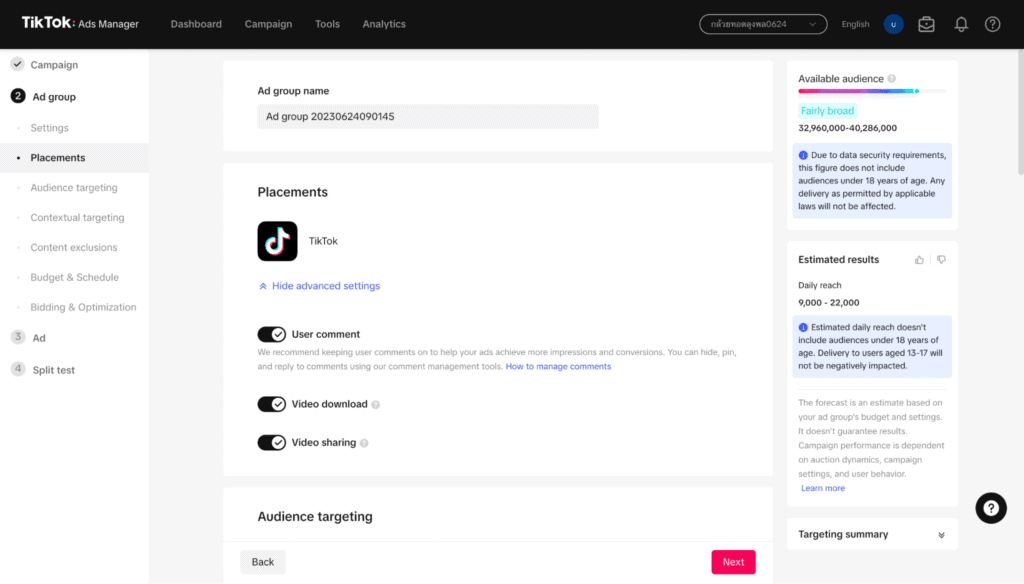The image size is (1024, 584).
Task: Open the Learn more link
Action: [823, 488]
